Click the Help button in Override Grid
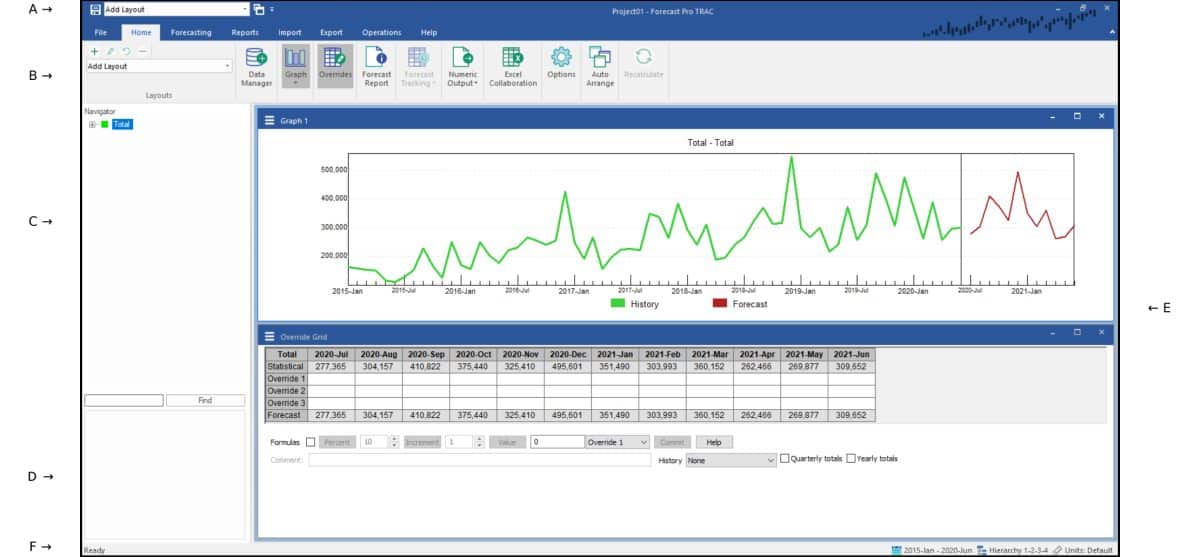The width and height of the screenshot is (1200, 557). click(x=714, y=442)
